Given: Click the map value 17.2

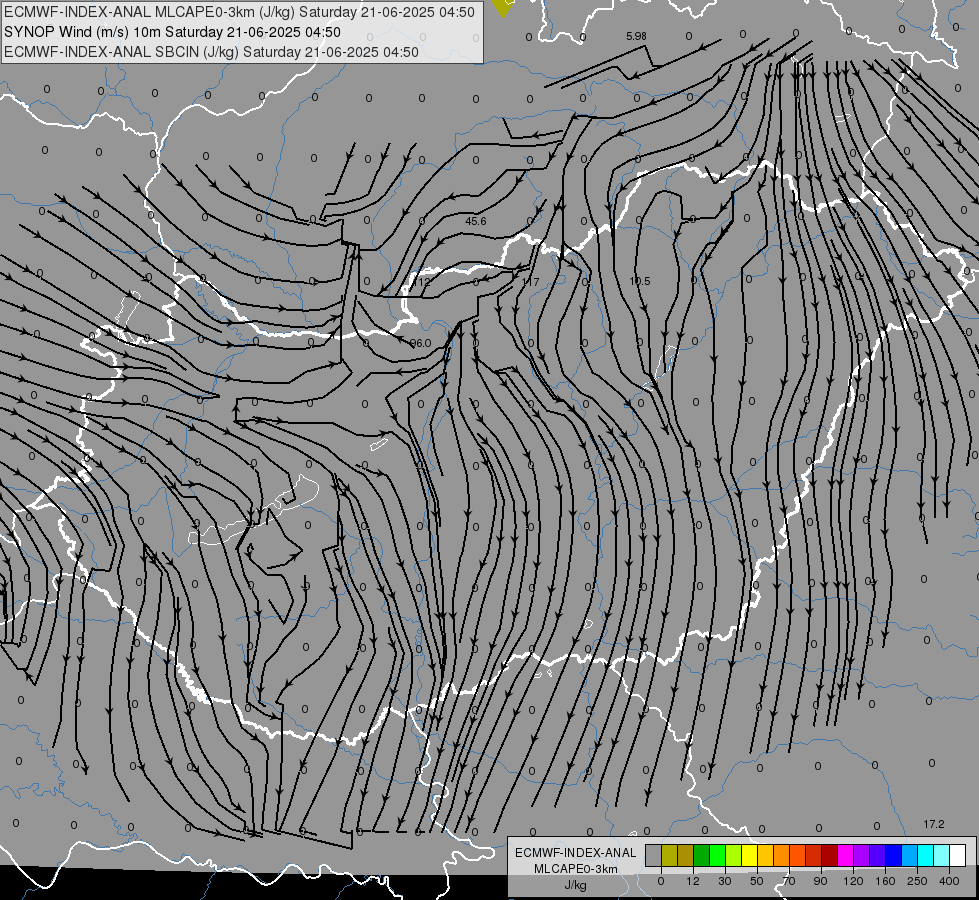Looking at the screenshot, I should [x=934, y=824].
